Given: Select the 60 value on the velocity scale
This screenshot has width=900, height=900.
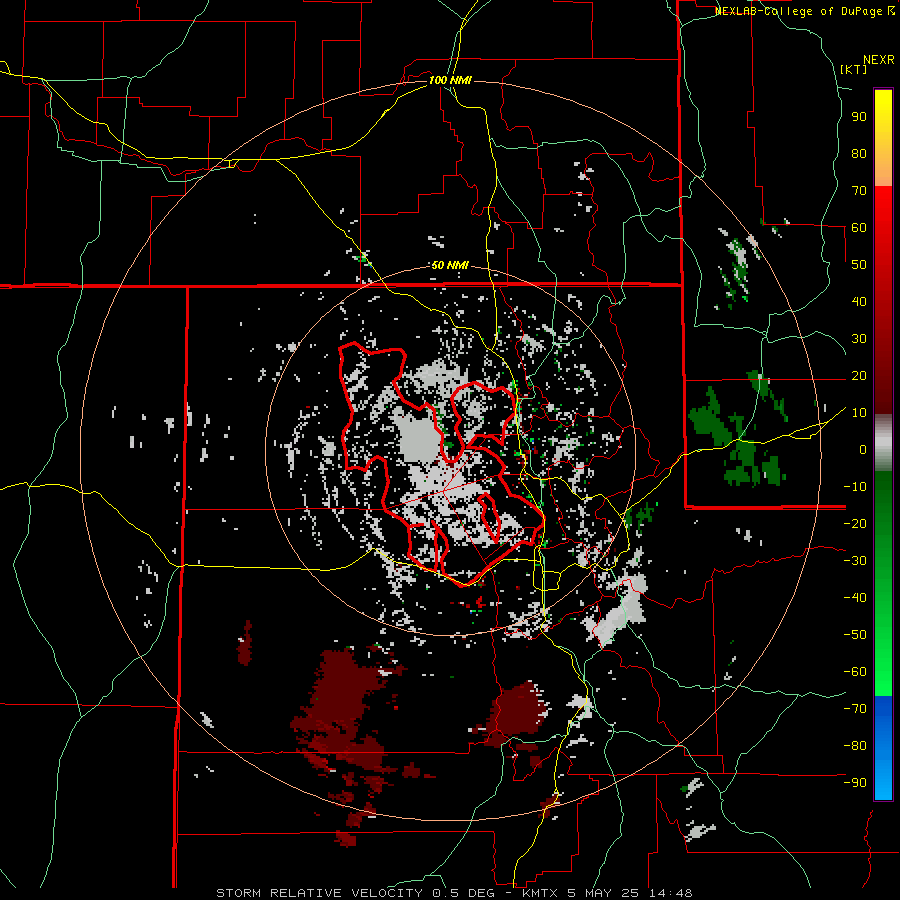Looking at the screenshot, I should [859, 228].
